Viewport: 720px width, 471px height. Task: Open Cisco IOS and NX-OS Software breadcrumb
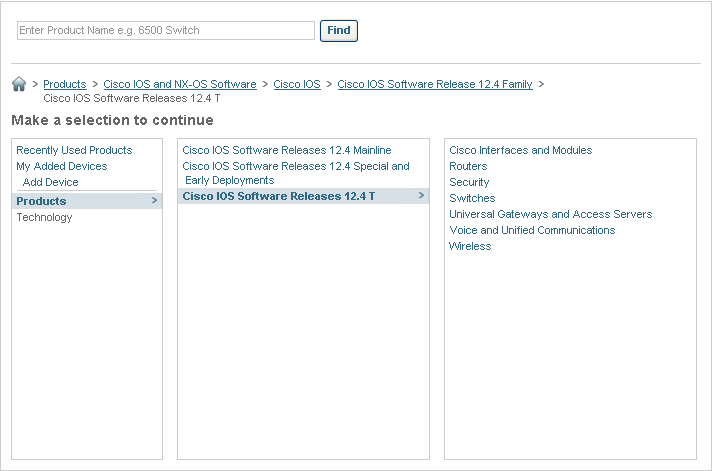[x=180, y=84]
